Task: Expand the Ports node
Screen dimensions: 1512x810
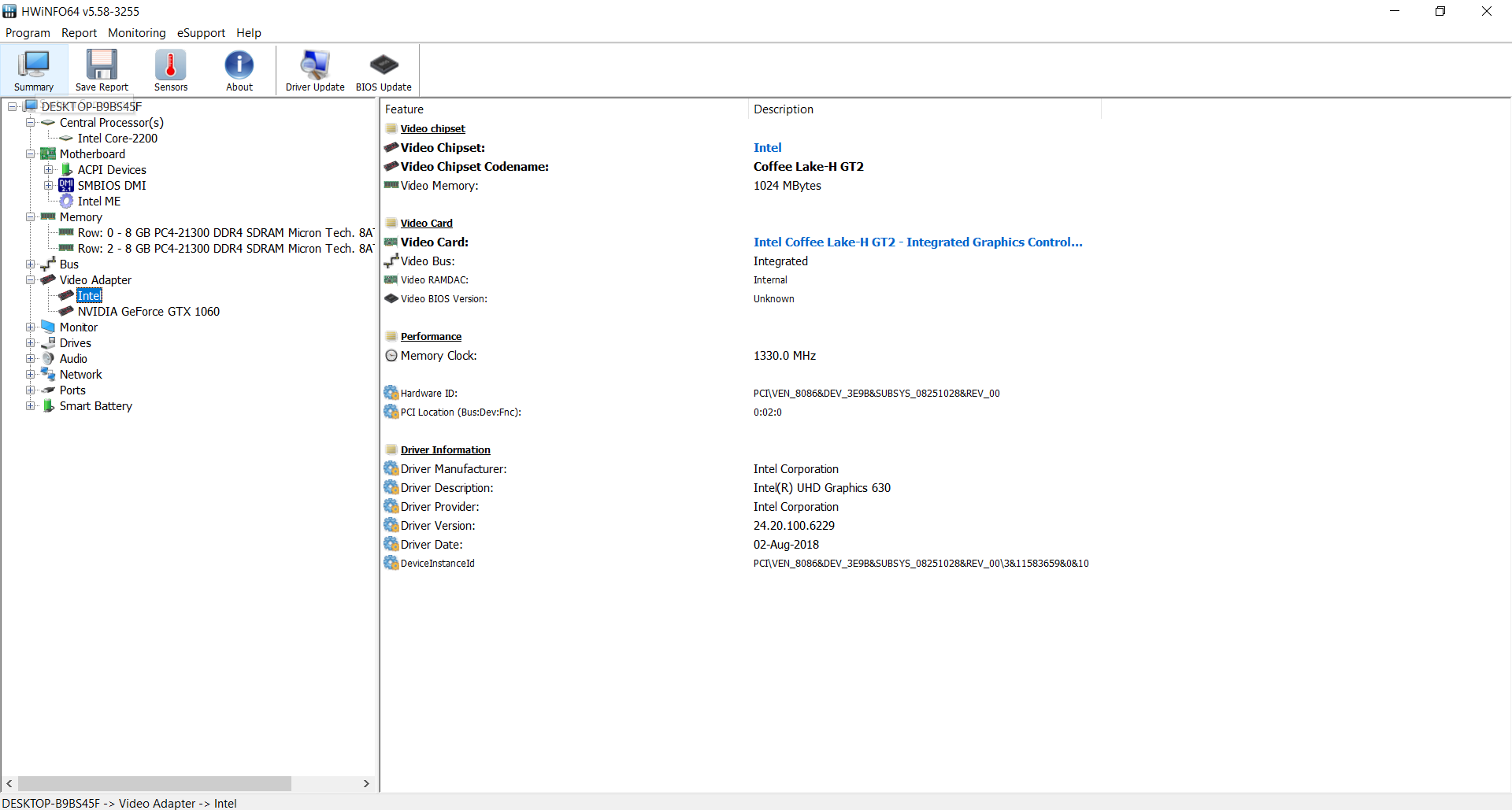Action: point(30,390)
